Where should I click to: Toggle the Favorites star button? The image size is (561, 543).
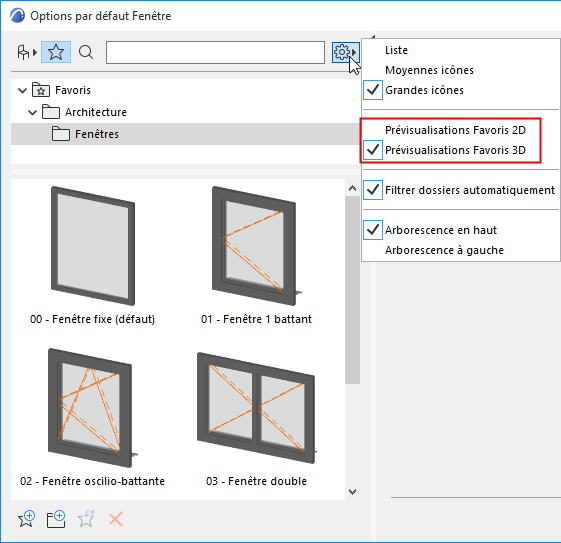point(56,52)
